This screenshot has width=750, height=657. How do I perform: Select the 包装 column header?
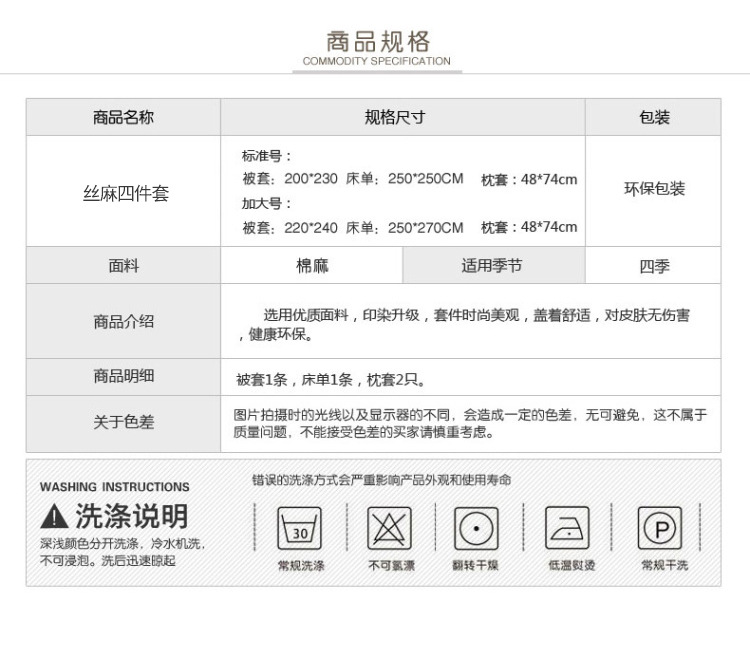(654, 117)
